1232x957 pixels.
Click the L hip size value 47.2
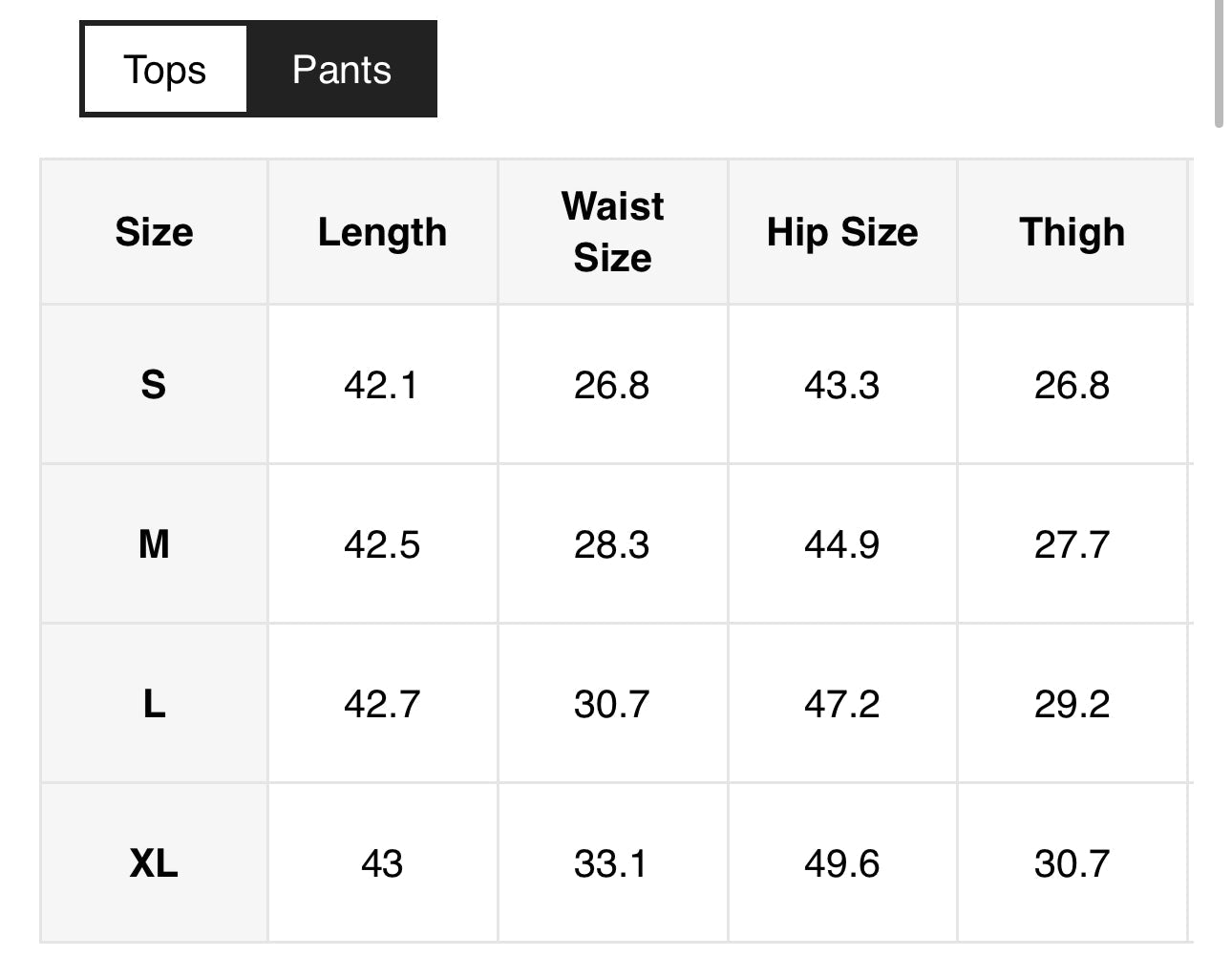[842, 704]
